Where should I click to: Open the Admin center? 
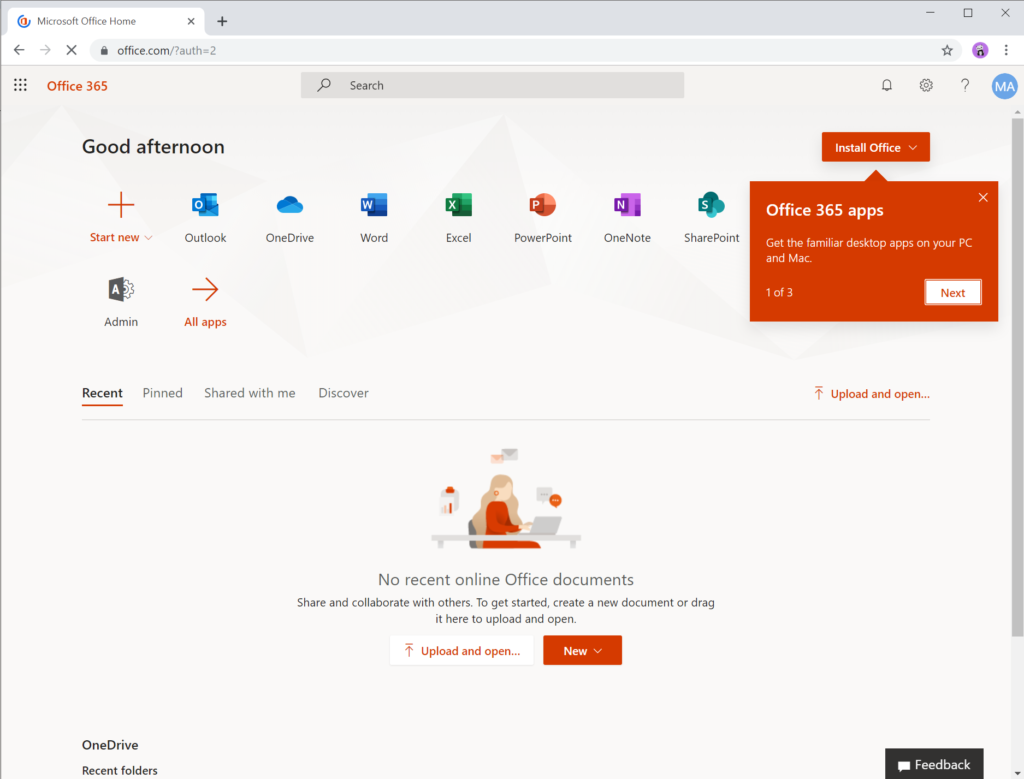(x=121, y=303)
